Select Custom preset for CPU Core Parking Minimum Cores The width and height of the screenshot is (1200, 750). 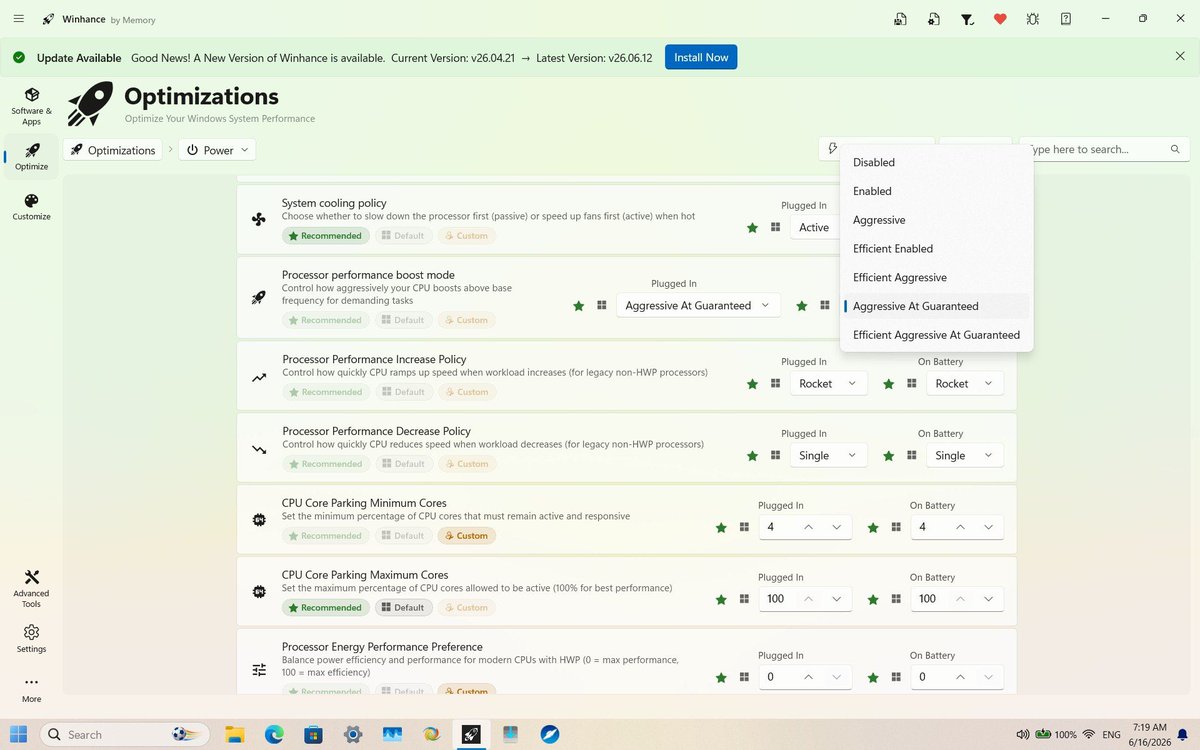tap(466, 536)
